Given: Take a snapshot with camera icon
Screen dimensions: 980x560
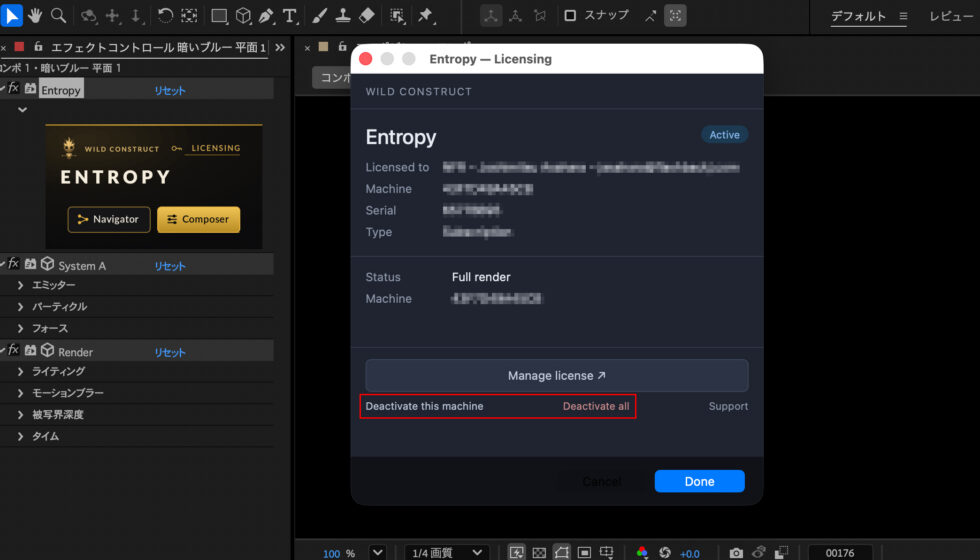Looking at the screenshot, I should tap(736, 552).
